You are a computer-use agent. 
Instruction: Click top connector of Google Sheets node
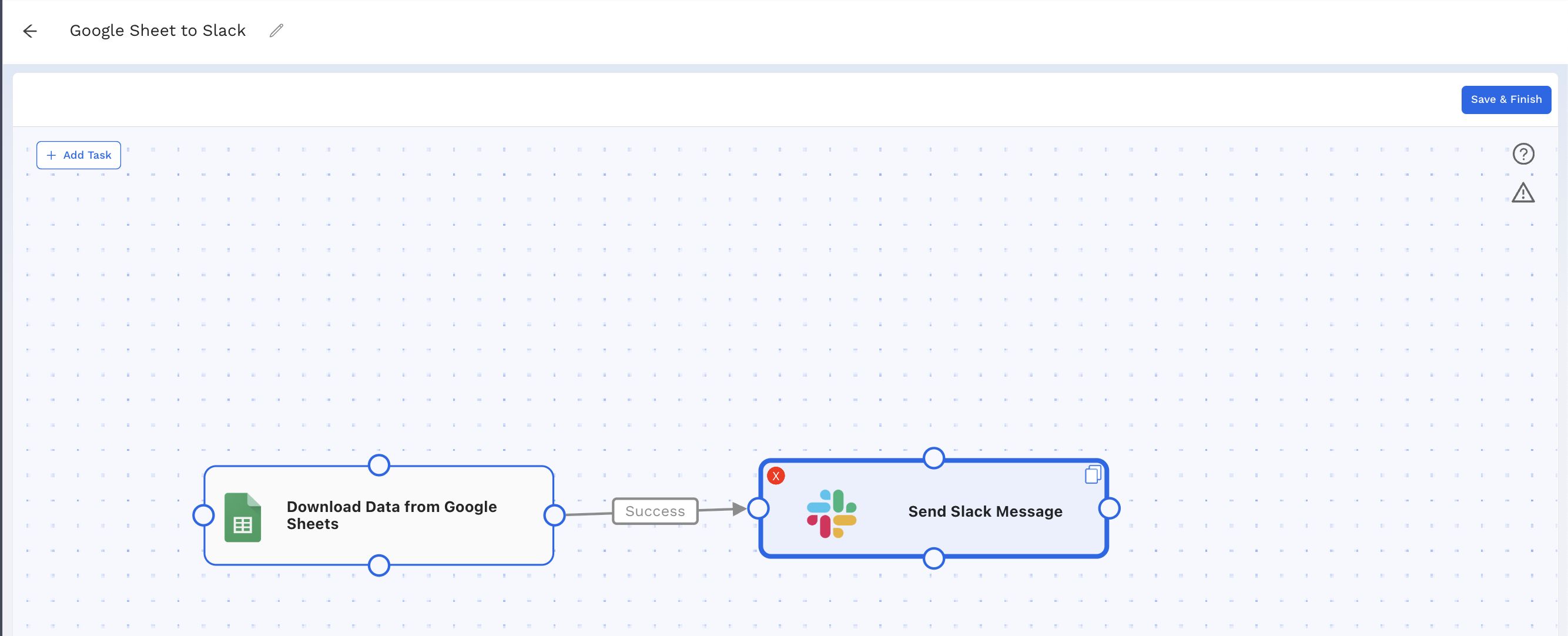tap(378, 466)
